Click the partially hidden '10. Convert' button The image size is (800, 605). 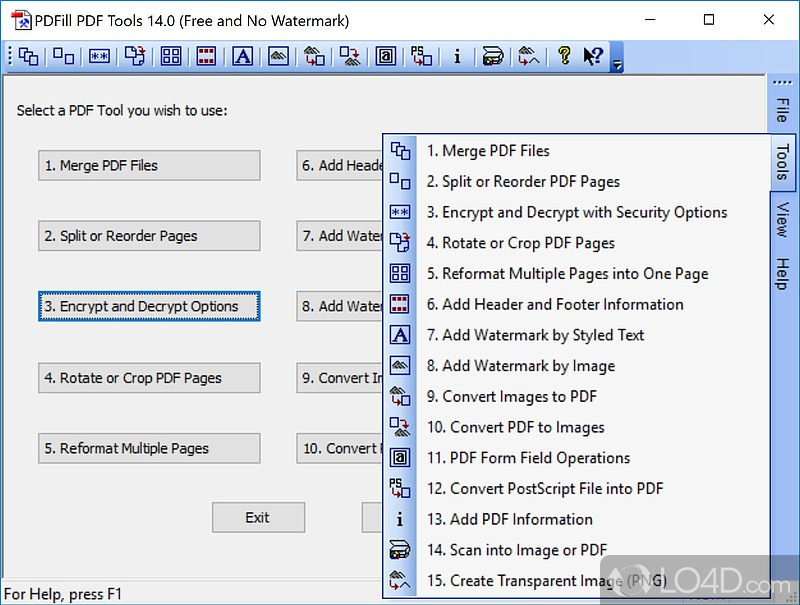339,448
